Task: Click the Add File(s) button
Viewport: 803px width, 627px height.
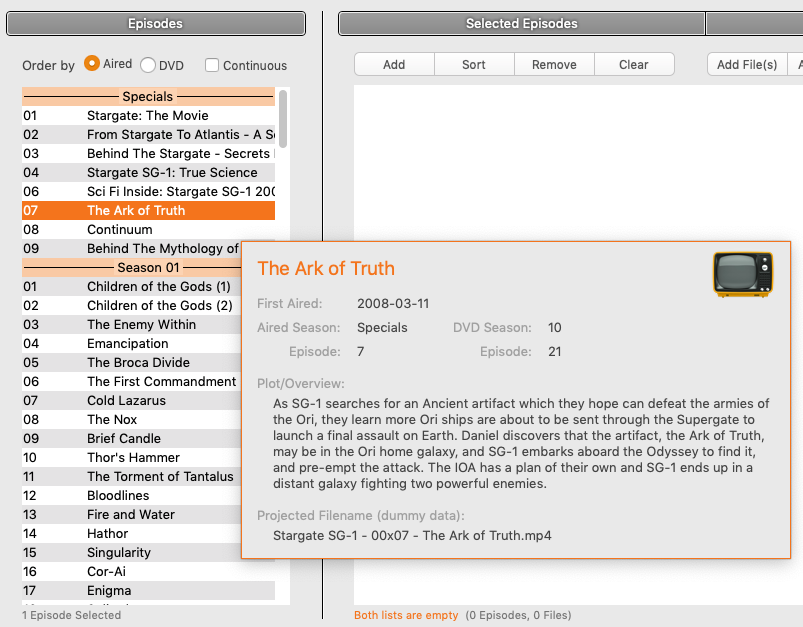Action: pos(747,65)
